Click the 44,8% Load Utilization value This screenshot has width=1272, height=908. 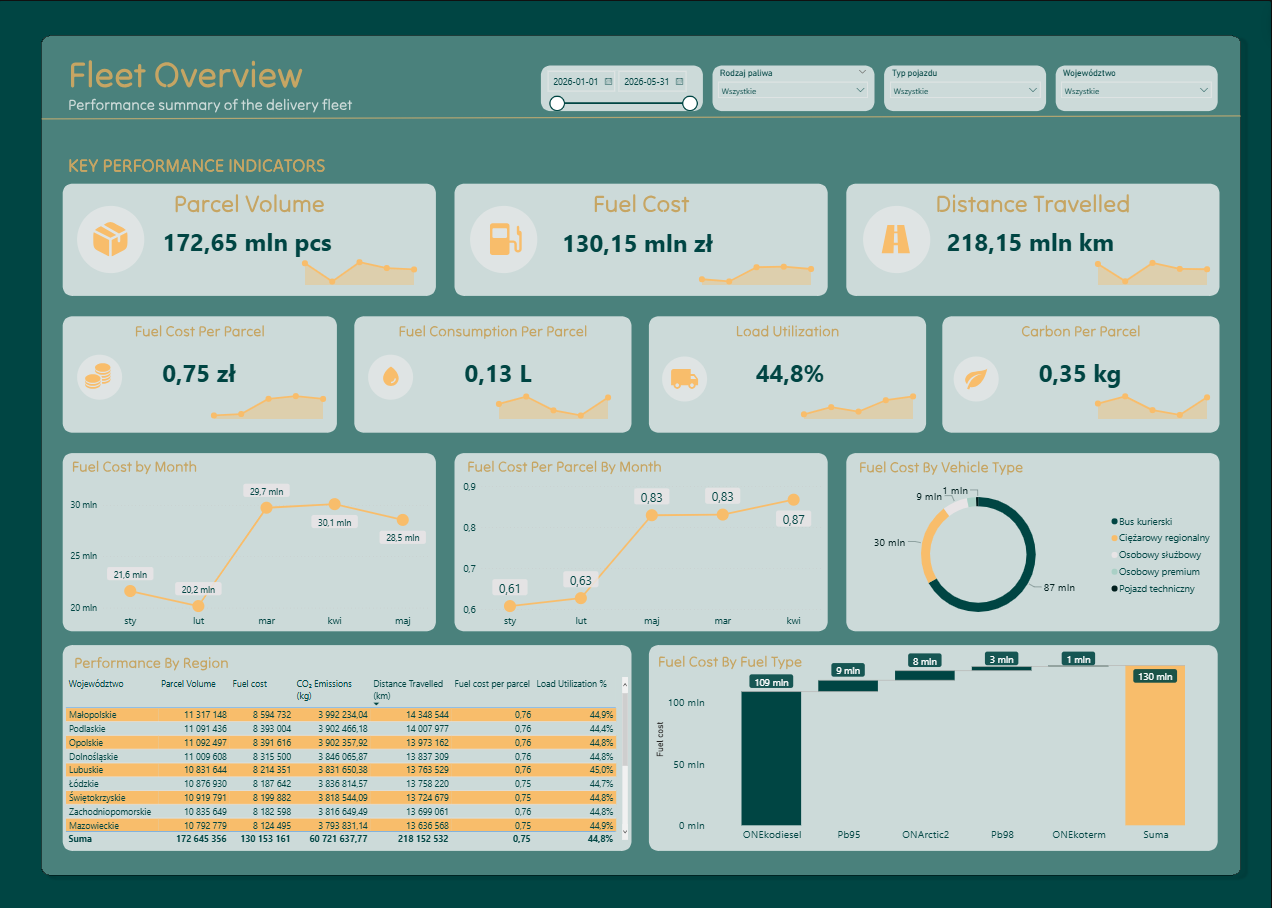tap(790, 375)
